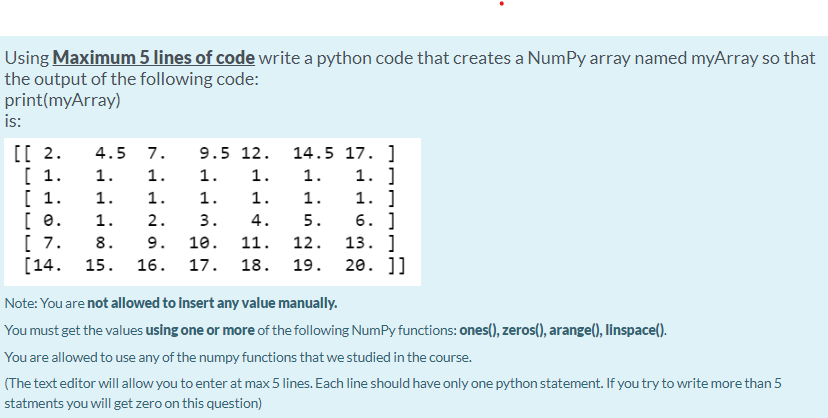Screen dimensions: 828x418
Task: Click the value 9.5 in the array output
Action: pos(214,154)
